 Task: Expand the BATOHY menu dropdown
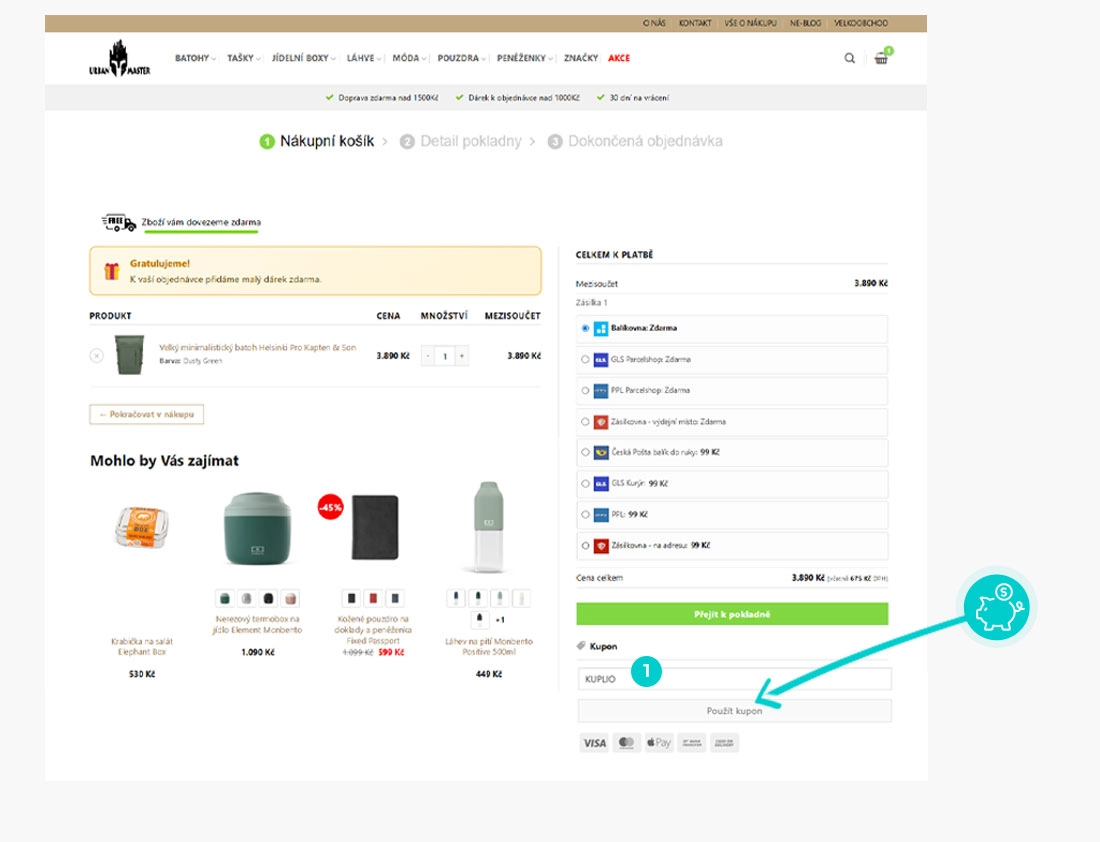click(x=195, y=58)
